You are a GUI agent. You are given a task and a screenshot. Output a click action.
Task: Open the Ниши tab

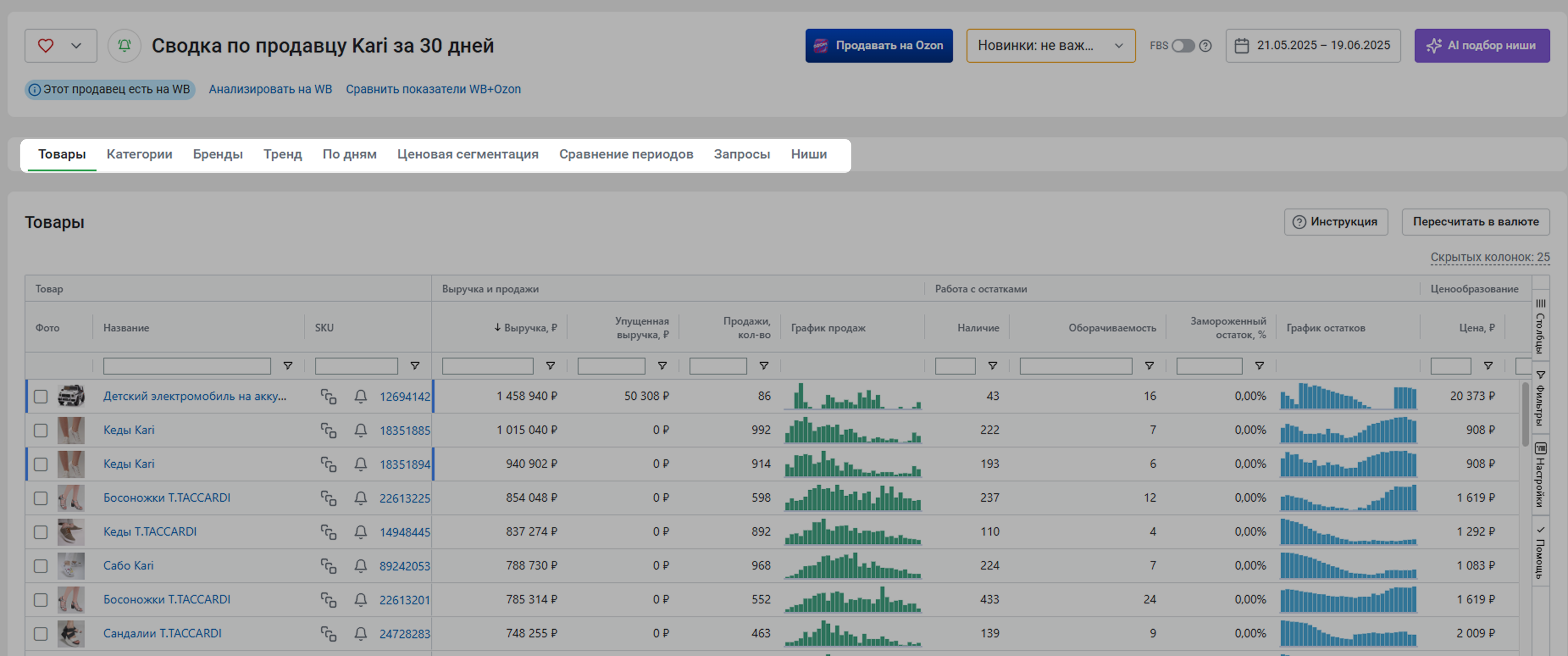point(809,154)
